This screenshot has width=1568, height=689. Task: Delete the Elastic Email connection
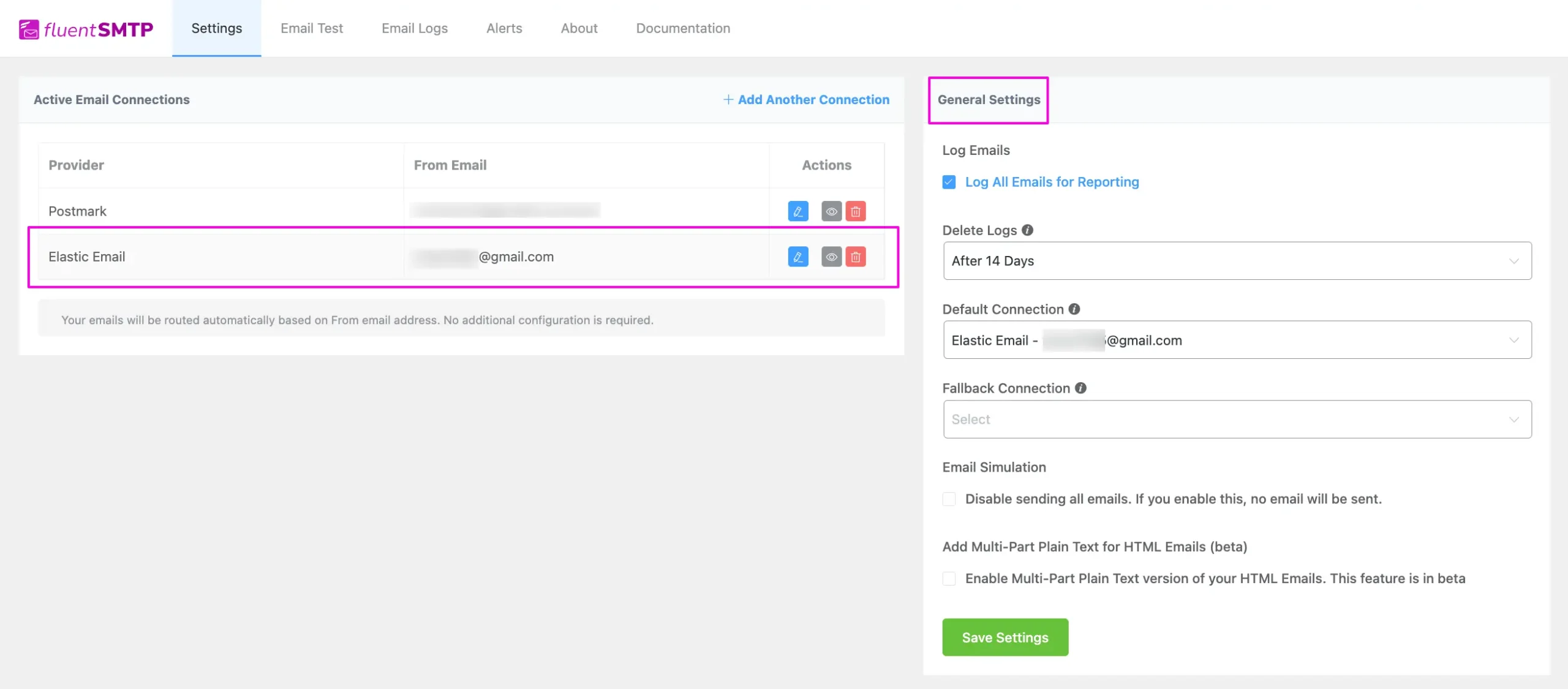(x=856, y=257)
